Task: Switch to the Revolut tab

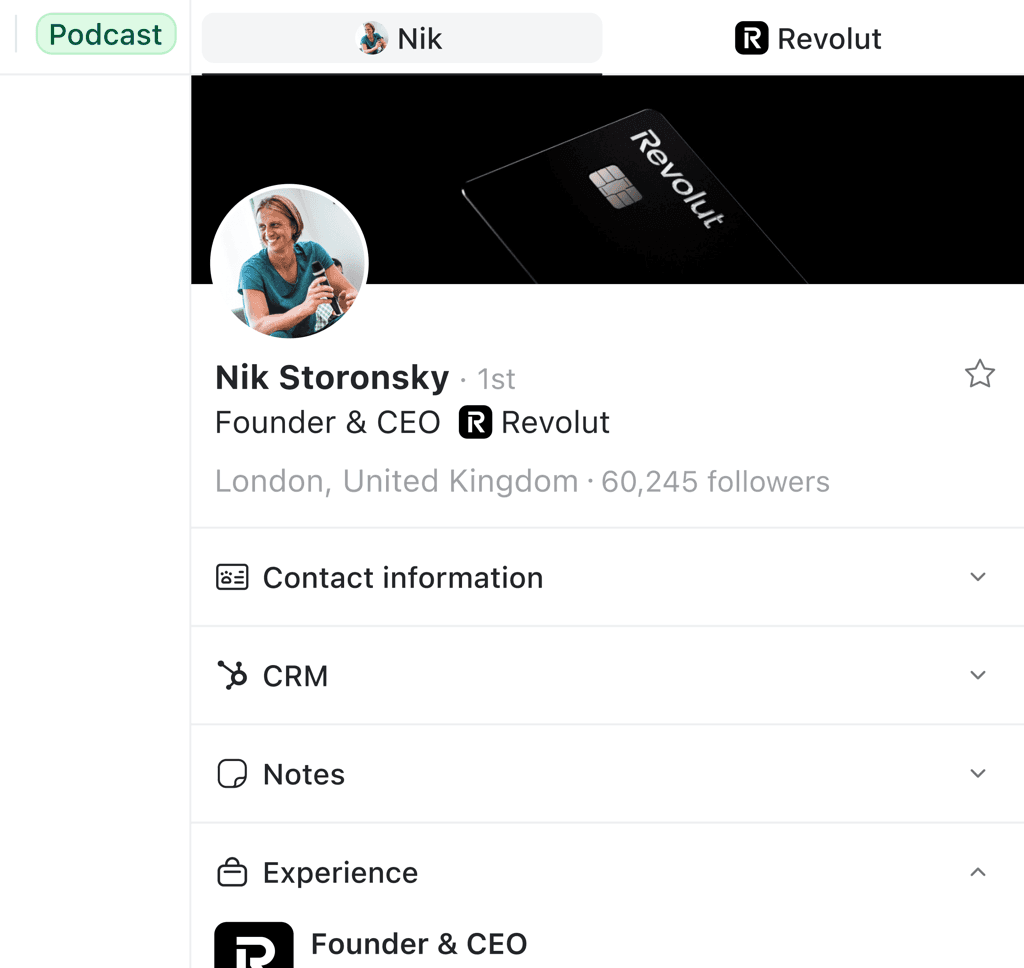Action: click(x=807, y=38)
